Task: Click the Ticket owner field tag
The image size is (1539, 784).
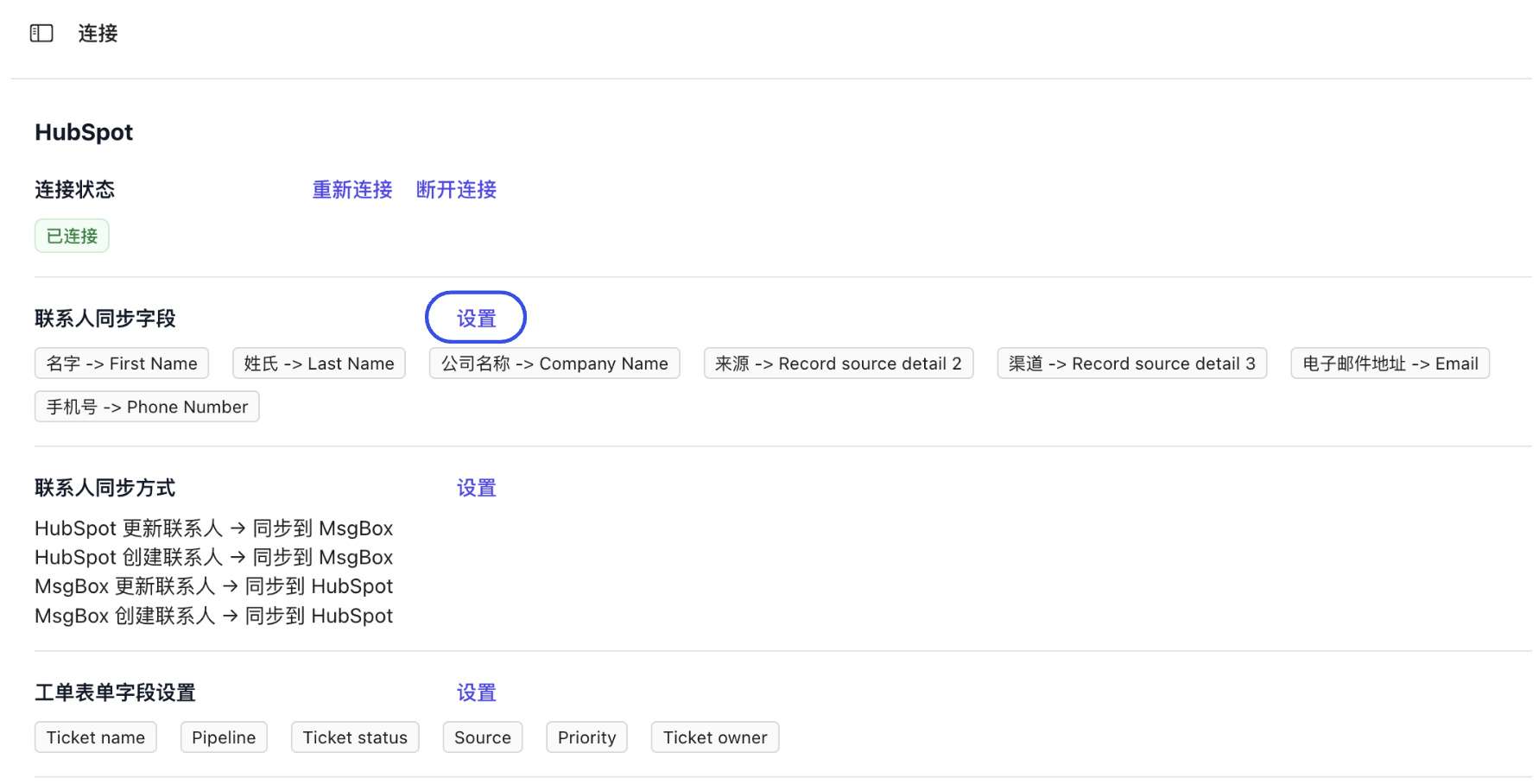Action: [x=714, y=737]
